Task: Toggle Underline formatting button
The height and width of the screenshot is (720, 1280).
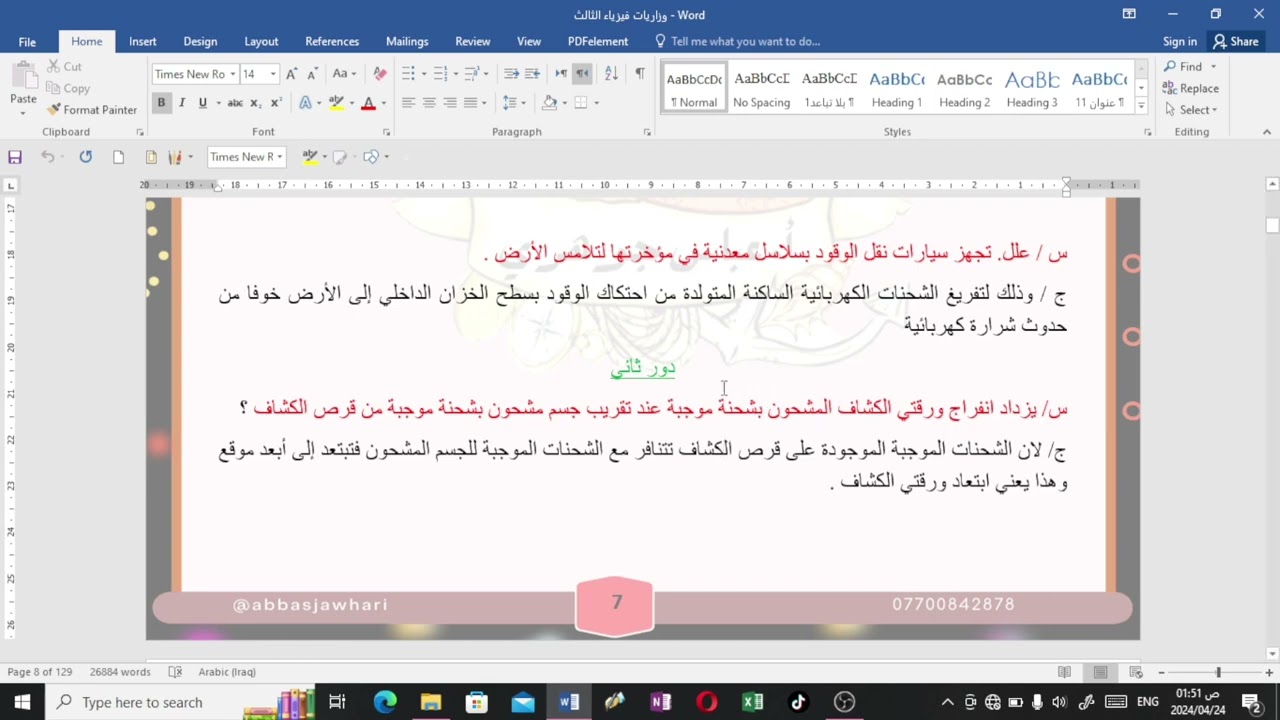Action: click(203, 103)
